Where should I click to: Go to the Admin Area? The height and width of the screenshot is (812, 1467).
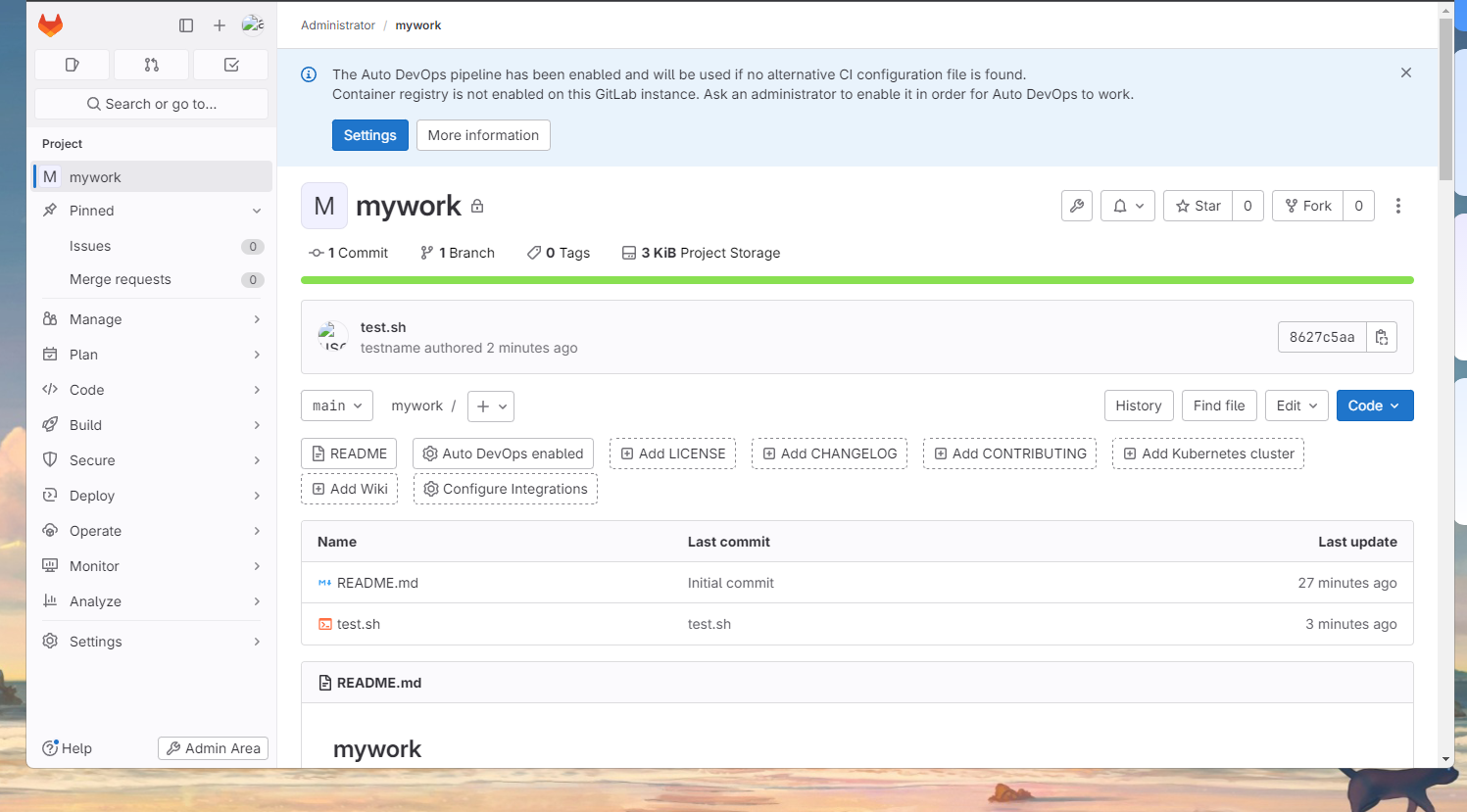pos(213,748)
